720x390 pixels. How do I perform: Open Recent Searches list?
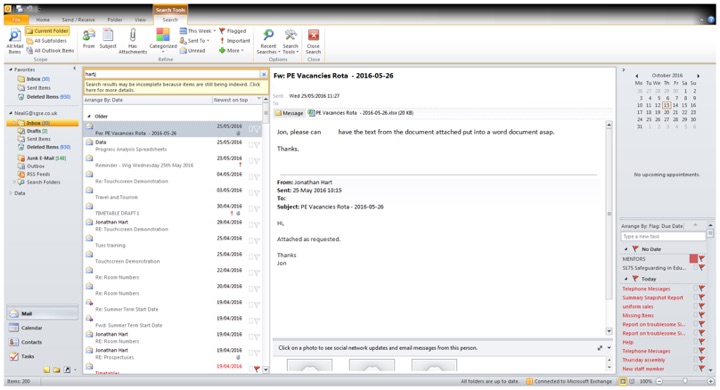pos(269,41)
